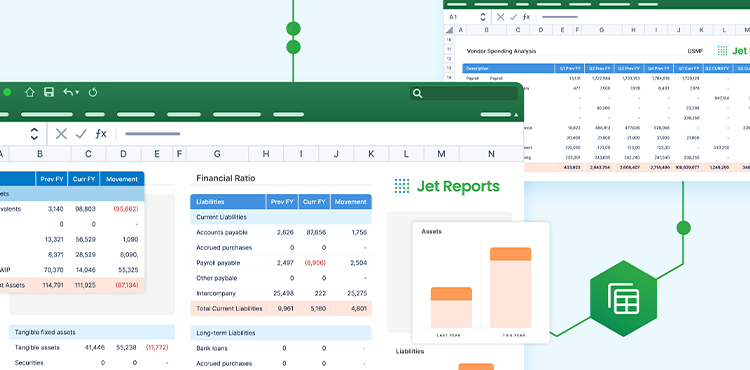This screenshot has height=370, width=750.
Task: Click the Last Year bar in Assets chart
Action: [451, 307]
